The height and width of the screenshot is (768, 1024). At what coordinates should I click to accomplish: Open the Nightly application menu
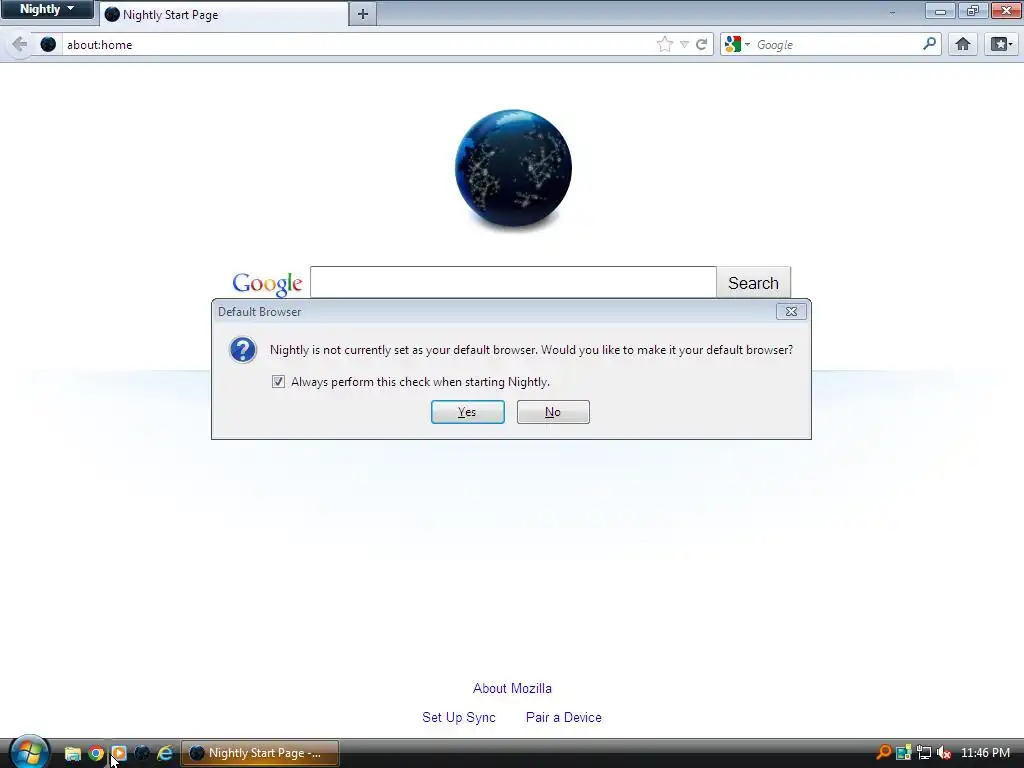[47, 9]
